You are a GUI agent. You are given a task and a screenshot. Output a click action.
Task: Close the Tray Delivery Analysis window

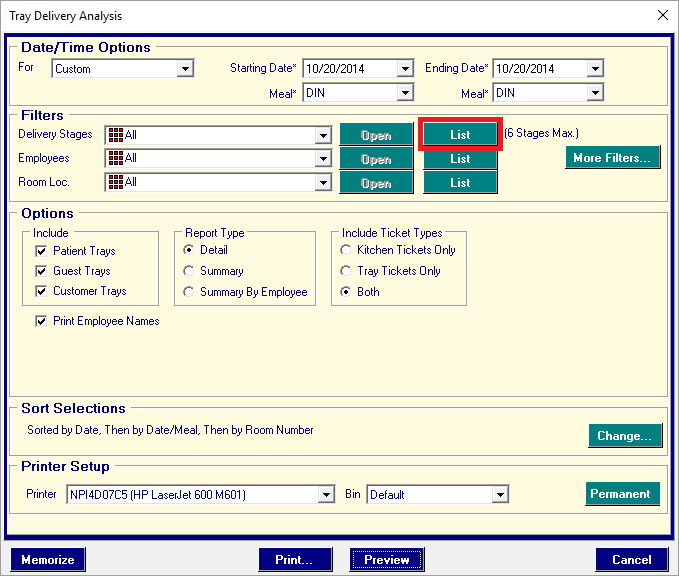(x=662, y=15)
